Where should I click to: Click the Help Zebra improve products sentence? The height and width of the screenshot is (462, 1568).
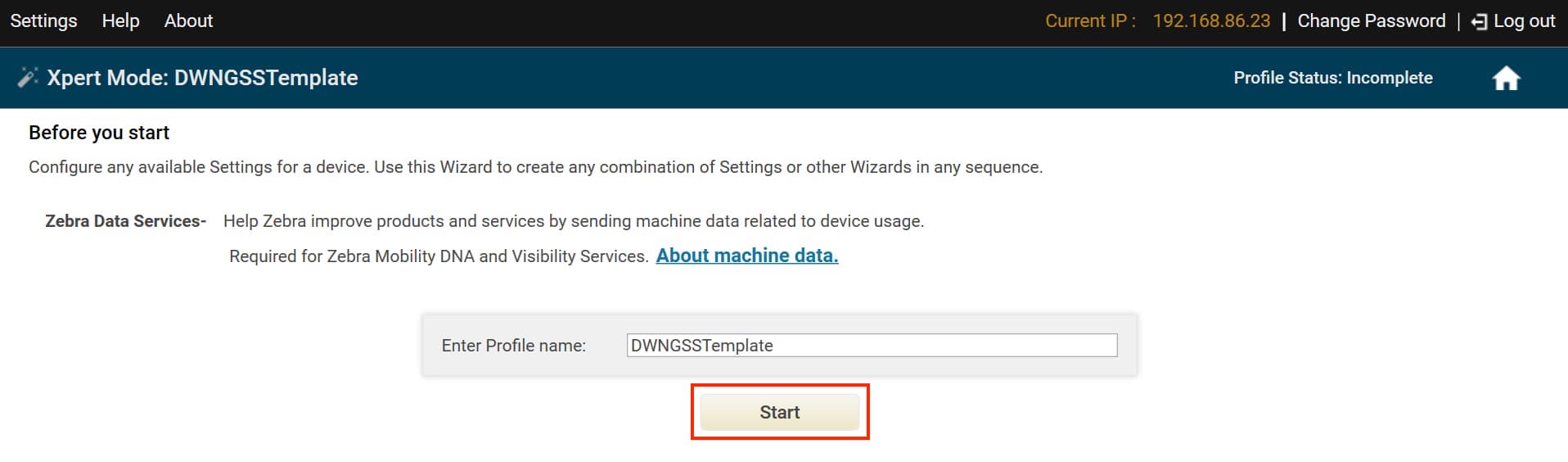[574, 221]
